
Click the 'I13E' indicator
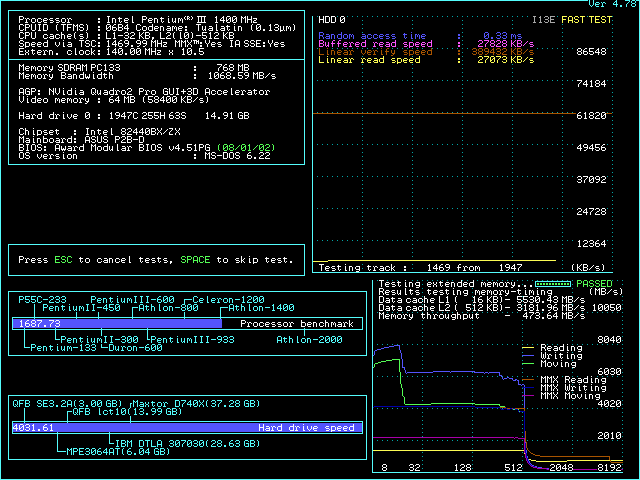point(543,20)
